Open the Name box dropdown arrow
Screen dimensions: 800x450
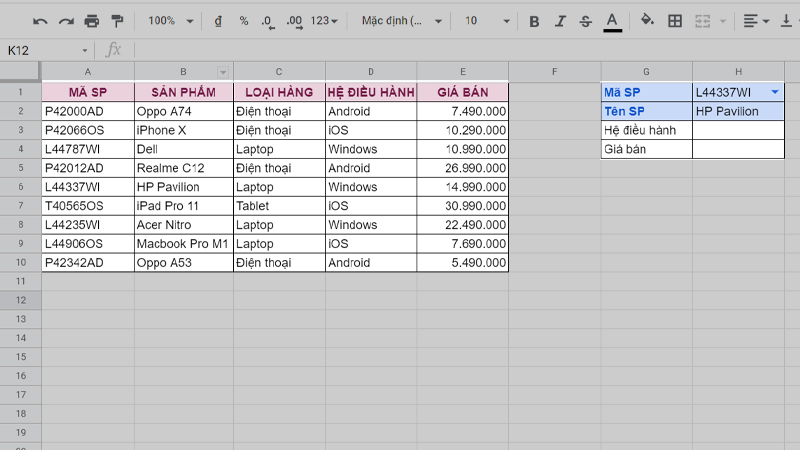85,51
